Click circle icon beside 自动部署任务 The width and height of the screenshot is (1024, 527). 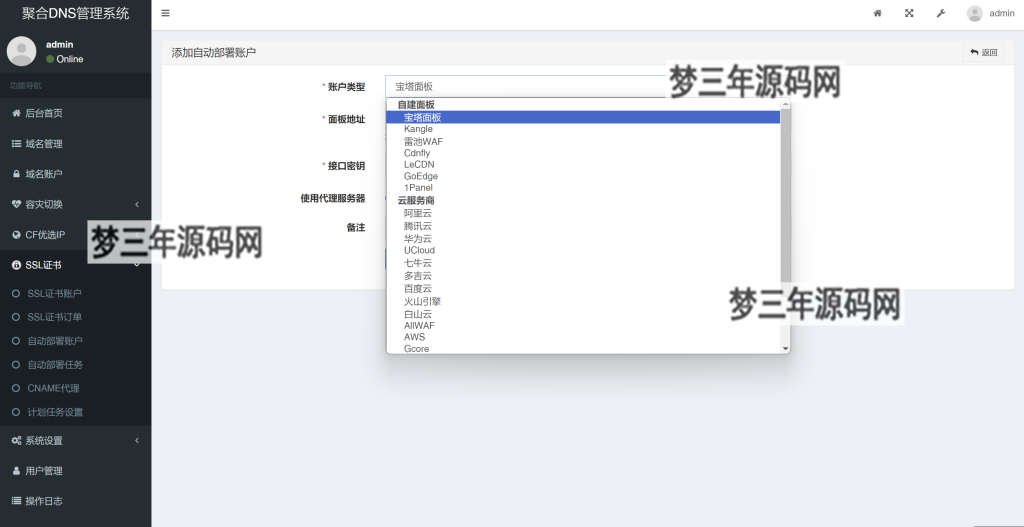point(16,364)
